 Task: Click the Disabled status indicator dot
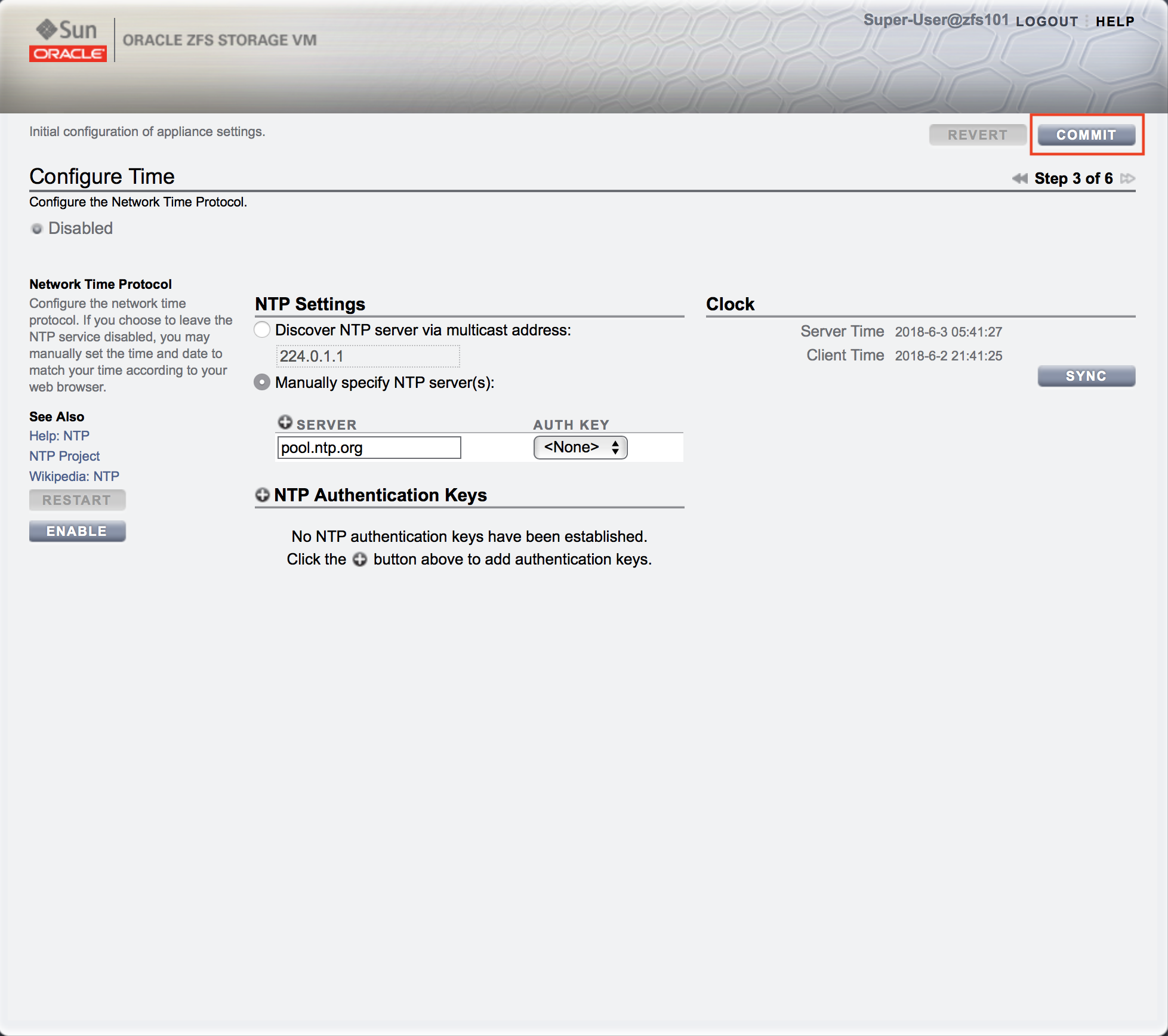point(37,229)
